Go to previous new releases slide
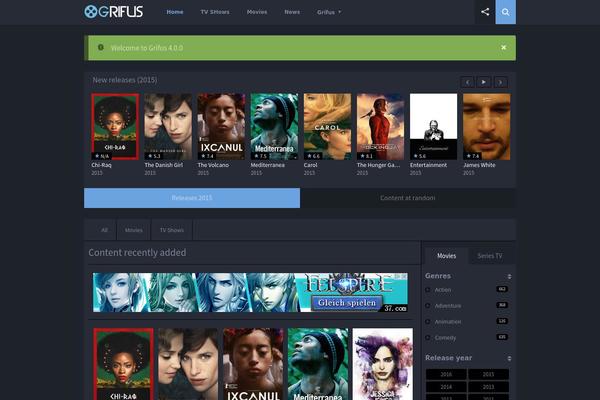 [467, 82]
